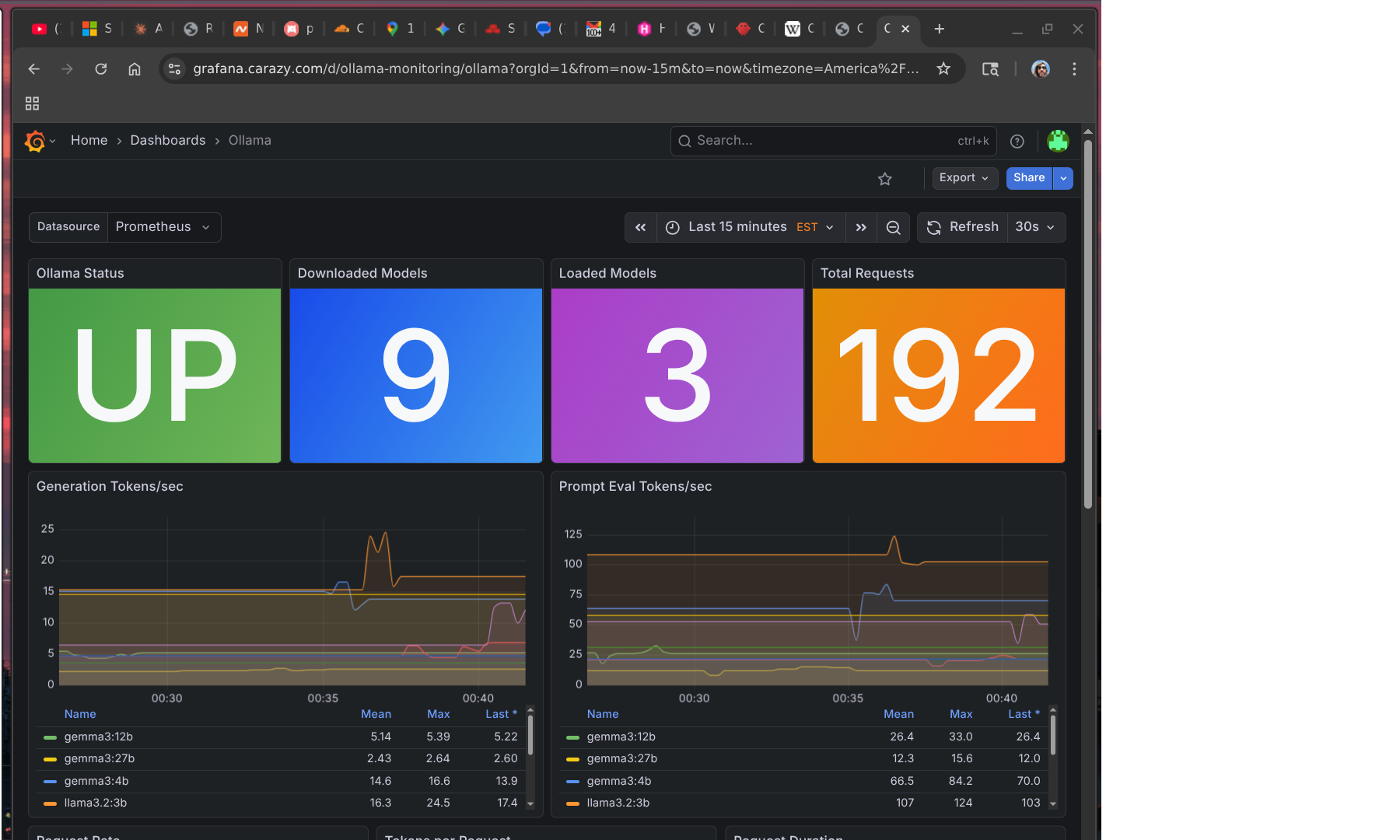The image size is (1400, 840).
Task: Toggle gemma3:12b series in Generation Tokens legend
Action: coord(99,737)
